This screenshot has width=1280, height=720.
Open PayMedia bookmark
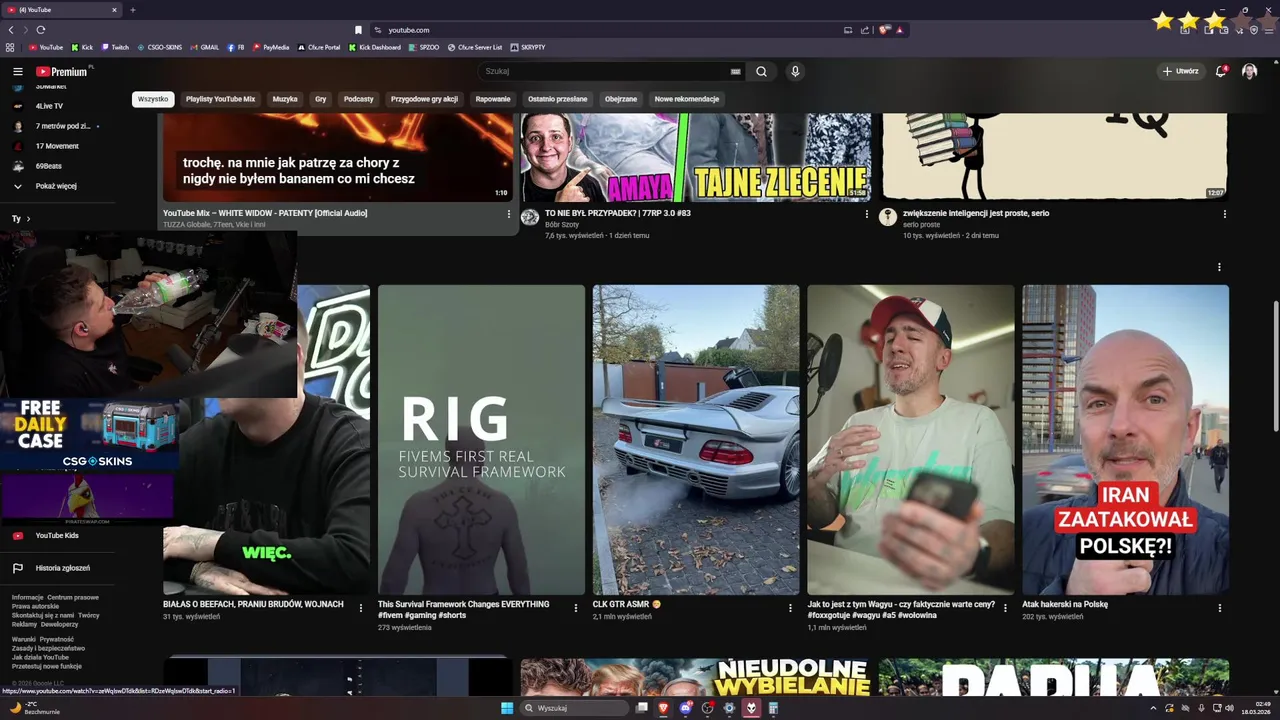click(x=270, y=47)
